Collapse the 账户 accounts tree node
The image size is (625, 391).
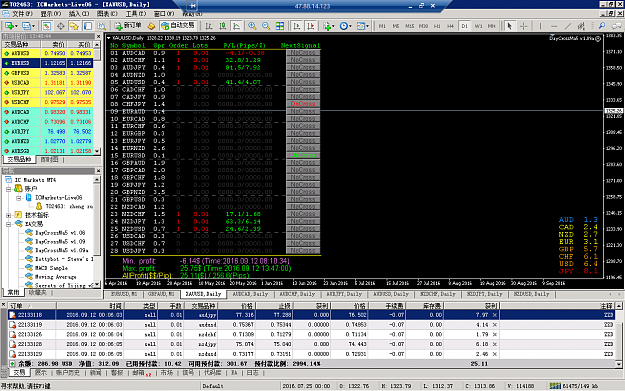pos(8,189)
